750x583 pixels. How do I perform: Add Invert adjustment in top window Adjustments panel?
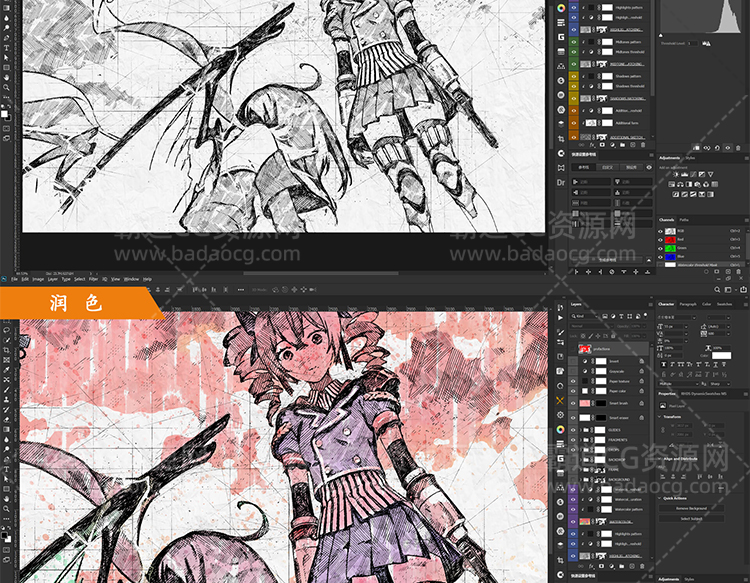pos(676,194)
